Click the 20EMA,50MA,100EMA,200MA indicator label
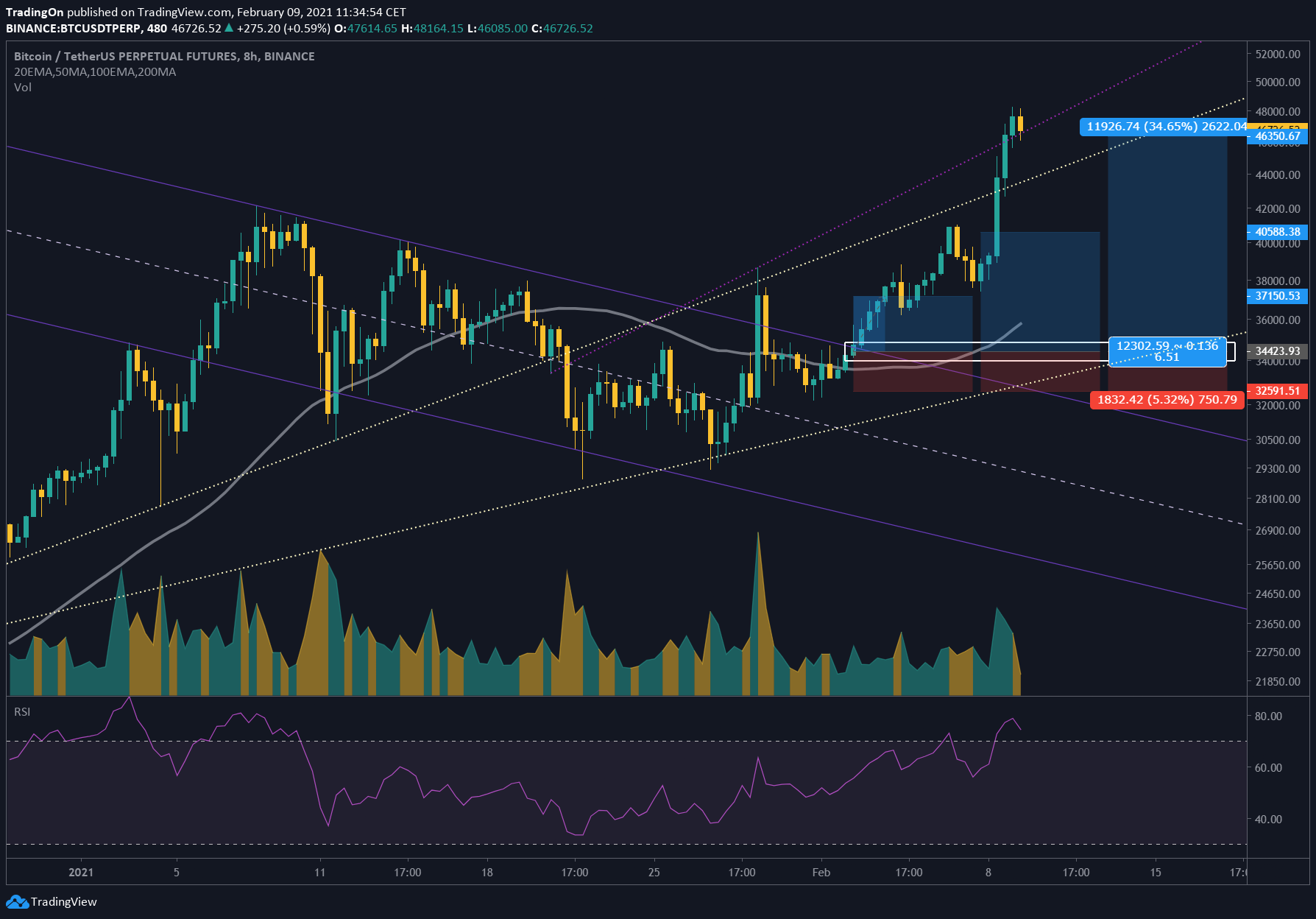Image resolution: width=1316 pixels, height=919 pixels. (x=95, y=71)
